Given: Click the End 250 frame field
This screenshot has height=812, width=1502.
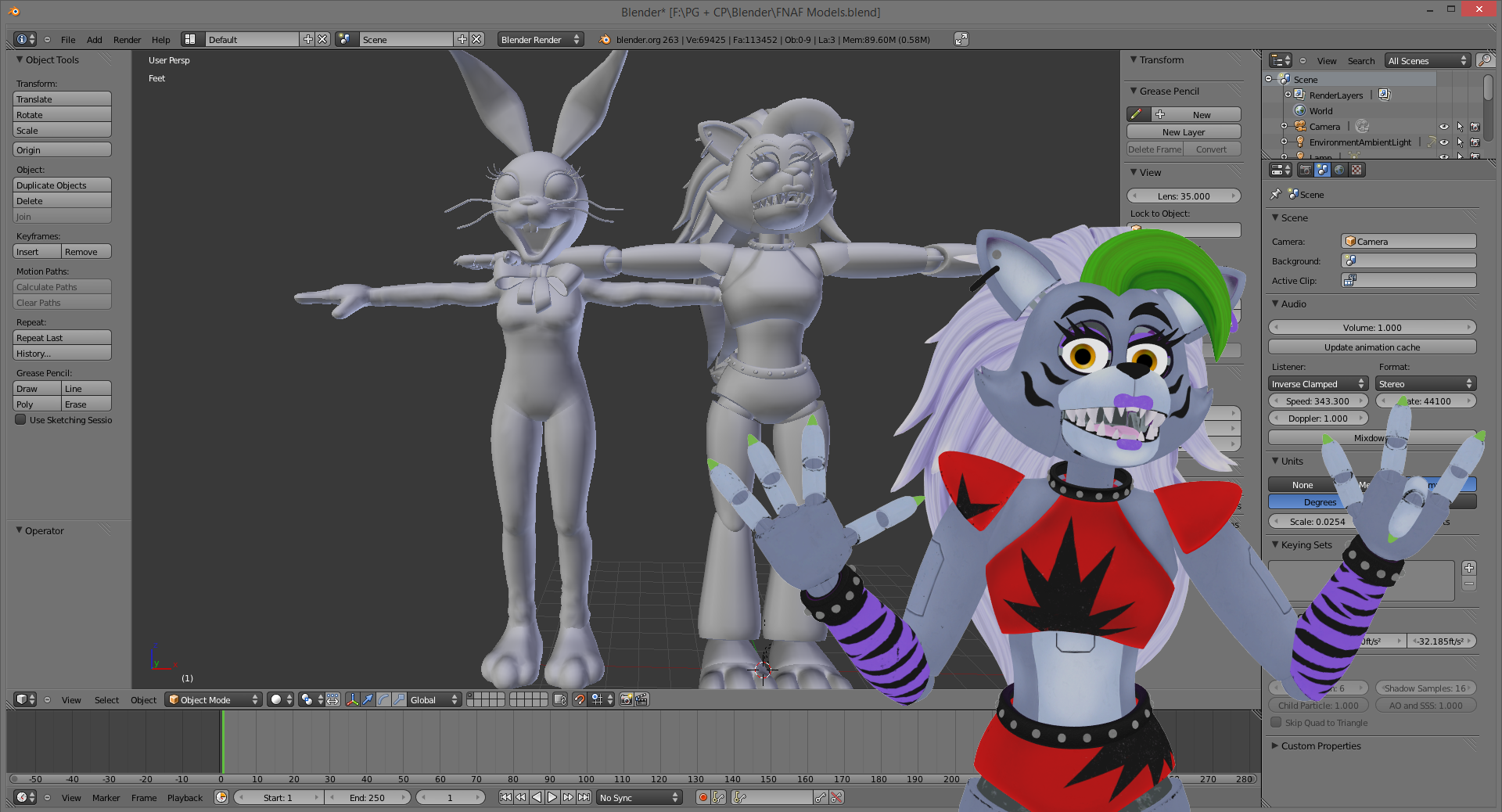Looking at the screenshot, I should pyautogui.click(x=368, y=797).
